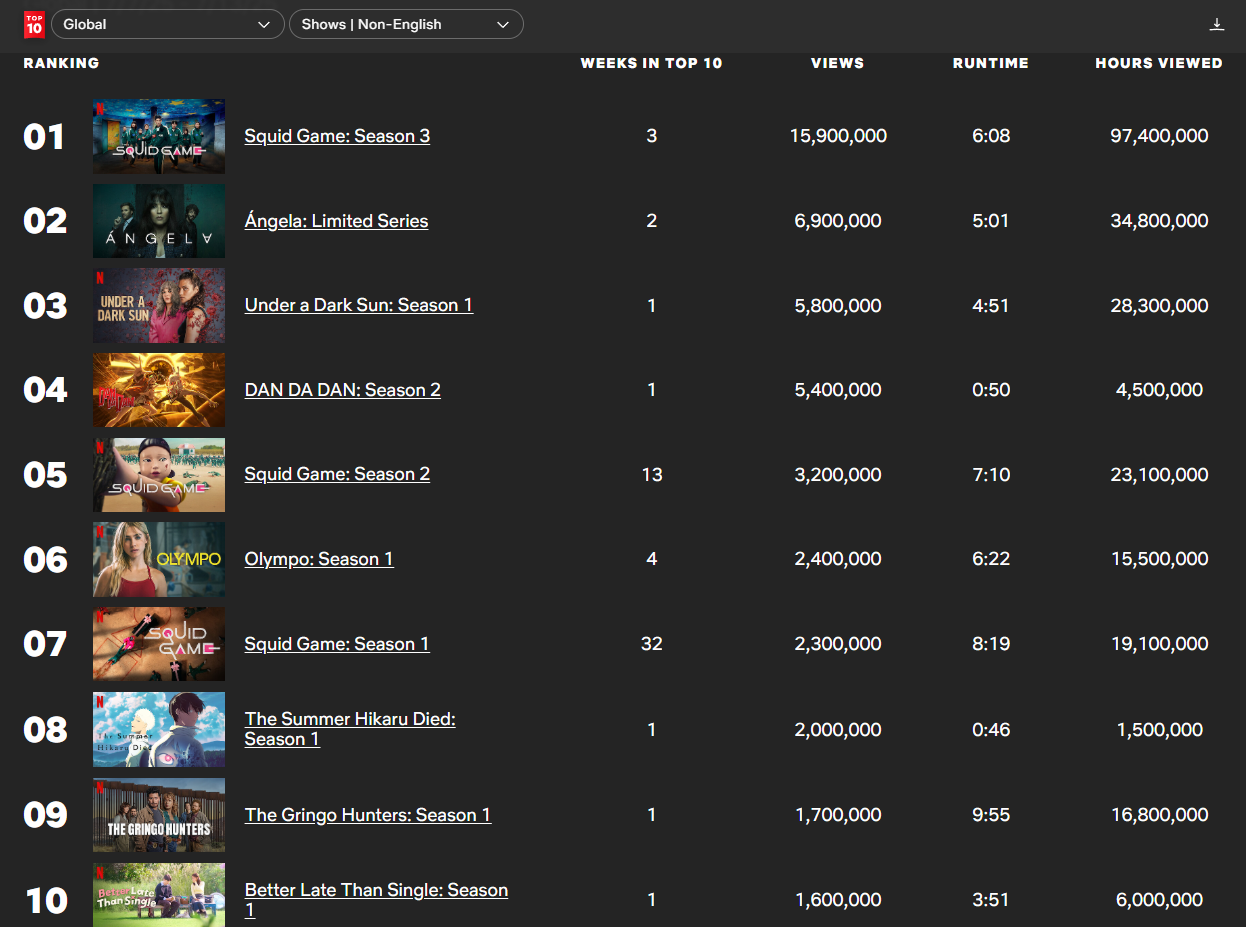Image resolution: width=1246 pixels, height=927 pixels.
Task: Click the 19,100,000 hours viewed value
Action: click(x=1159, y=644)
